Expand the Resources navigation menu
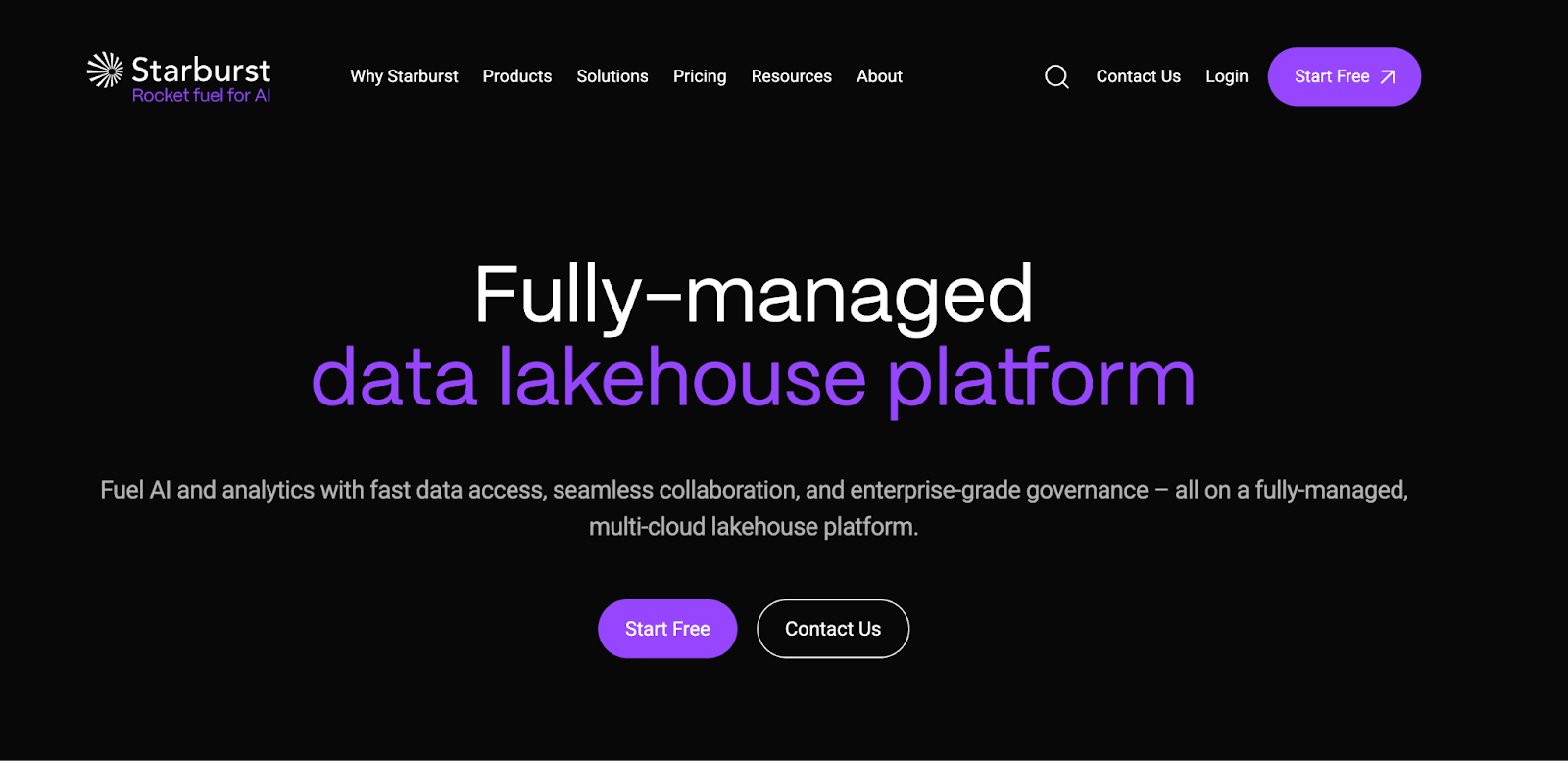 coord(791,76)
